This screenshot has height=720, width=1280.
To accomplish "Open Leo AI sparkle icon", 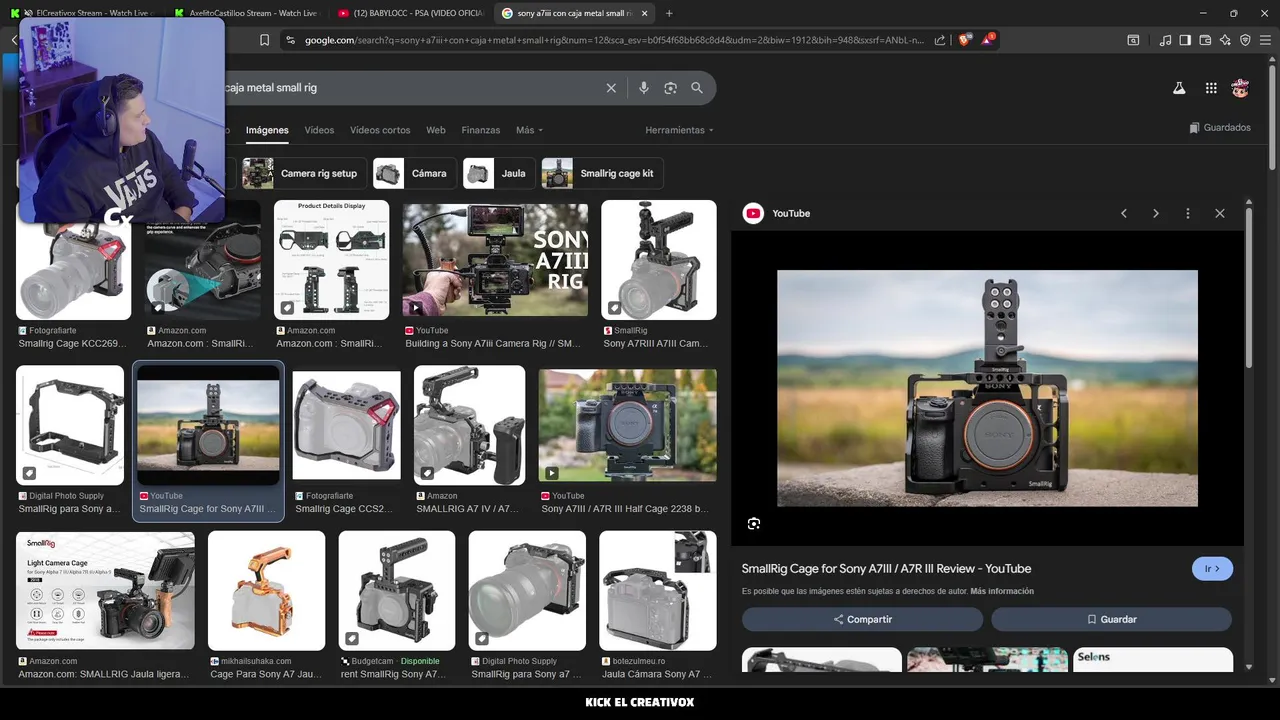I will [1225, 40].
